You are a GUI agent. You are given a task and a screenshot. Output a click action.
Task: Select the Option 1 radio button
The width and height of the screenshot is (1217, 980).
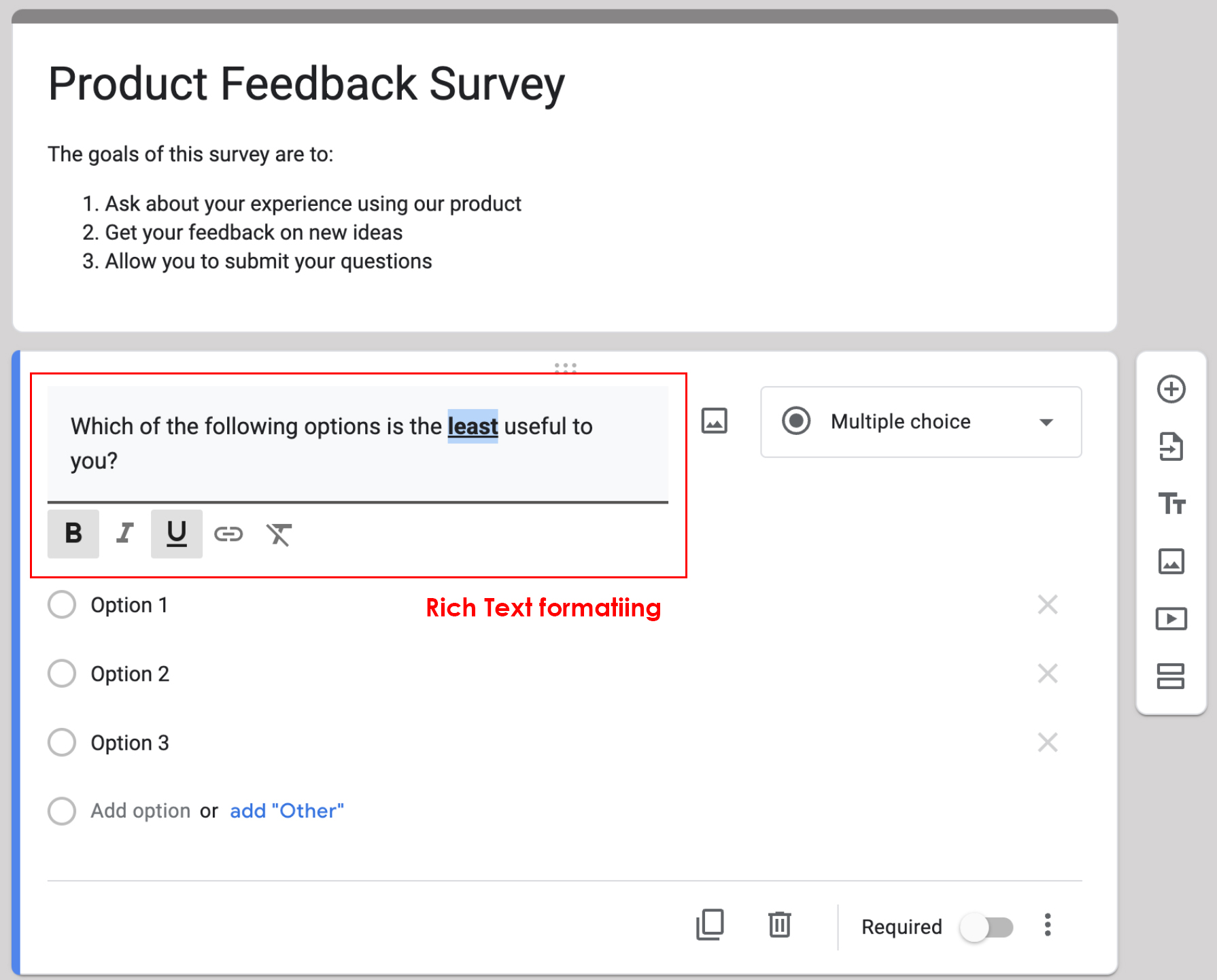tap(62, 604)
